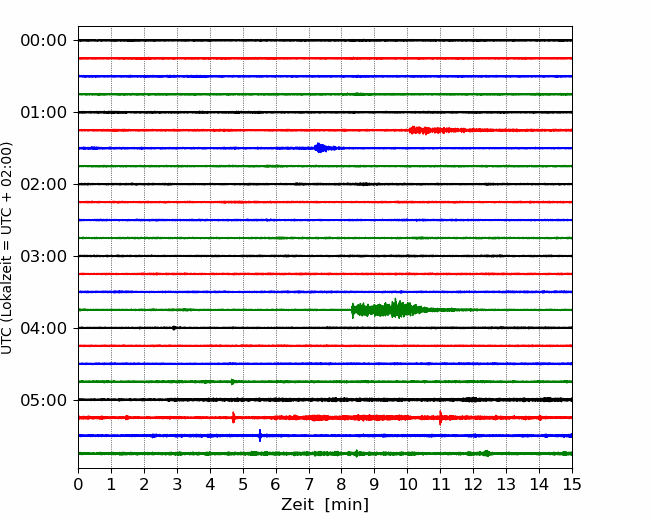Click x-axis tick label 5

pos(243,484)
